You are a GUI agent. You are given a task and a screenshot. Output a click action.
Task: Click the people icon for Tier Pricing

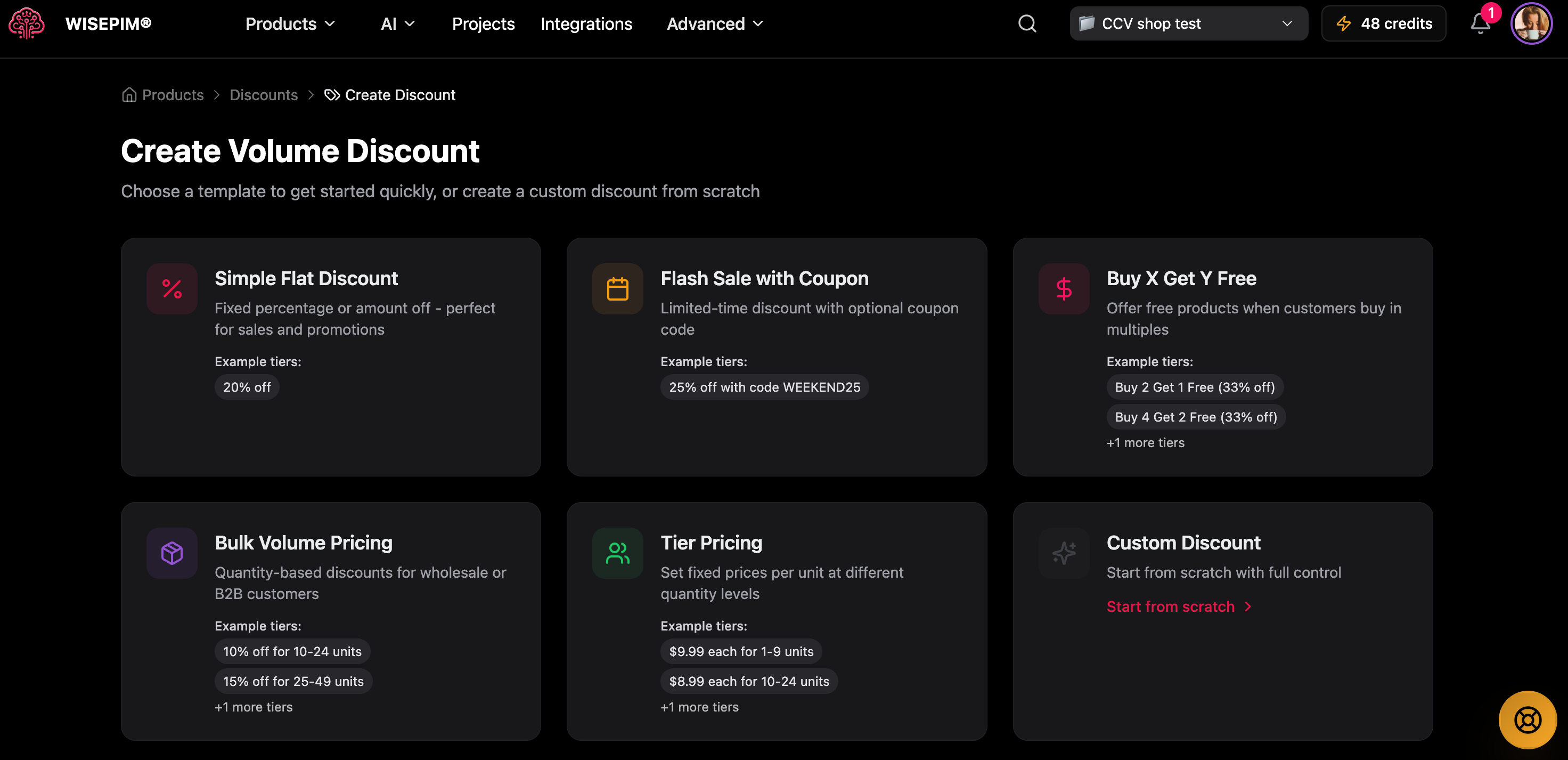(617, 553)
